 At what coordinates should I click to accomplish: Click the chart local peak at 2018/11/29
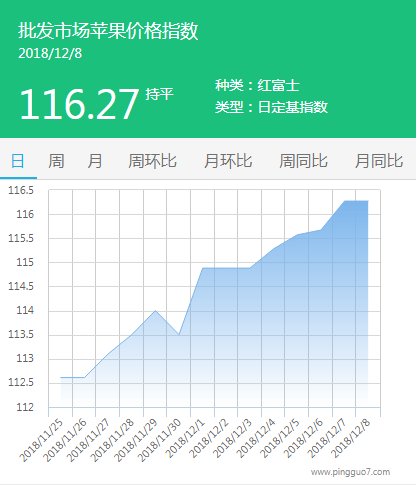155,310
